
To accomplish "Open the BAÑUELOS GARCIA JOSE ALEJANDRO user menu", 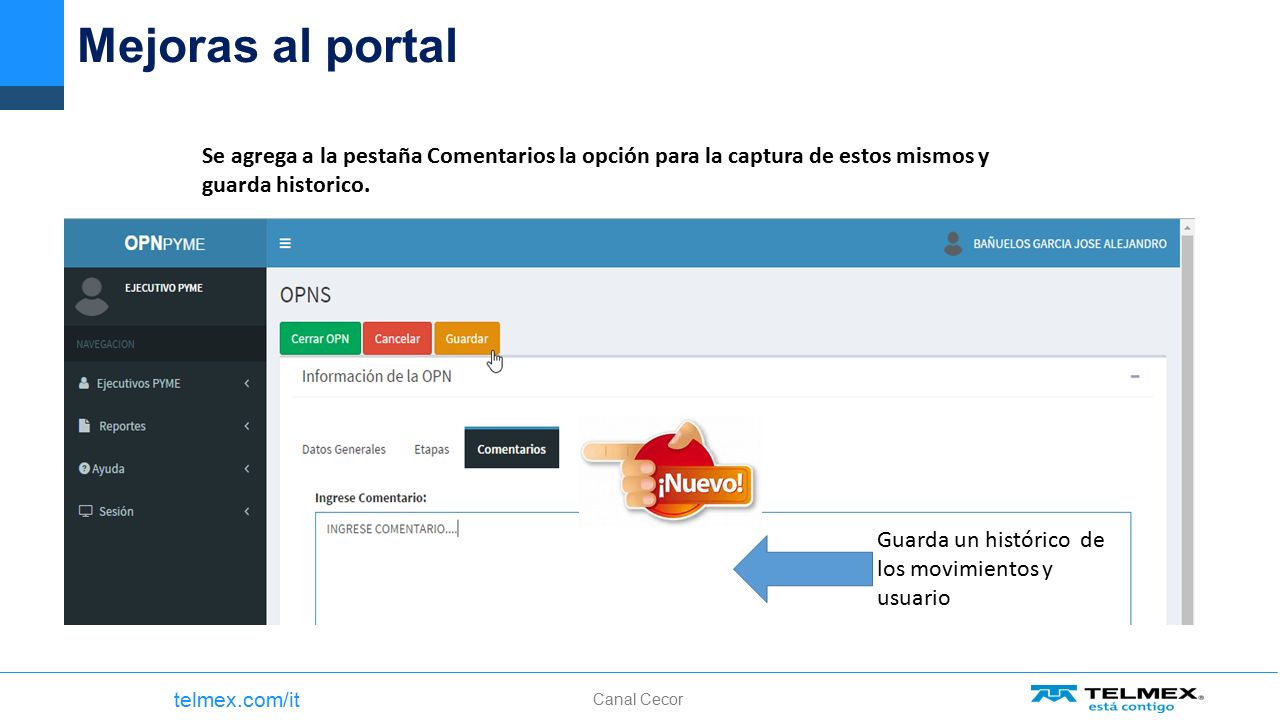I will tap(1056, 243).
